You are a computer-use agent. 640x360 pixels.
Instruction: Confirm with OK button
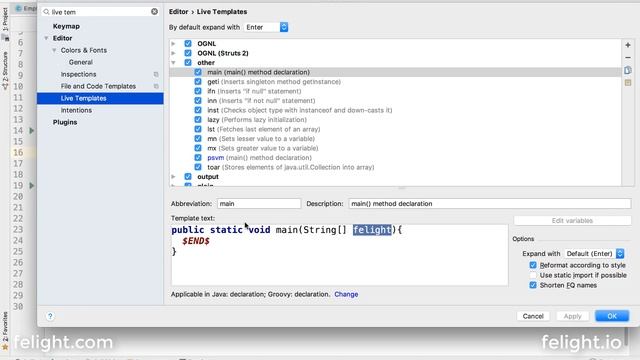(x=612, y=316)
